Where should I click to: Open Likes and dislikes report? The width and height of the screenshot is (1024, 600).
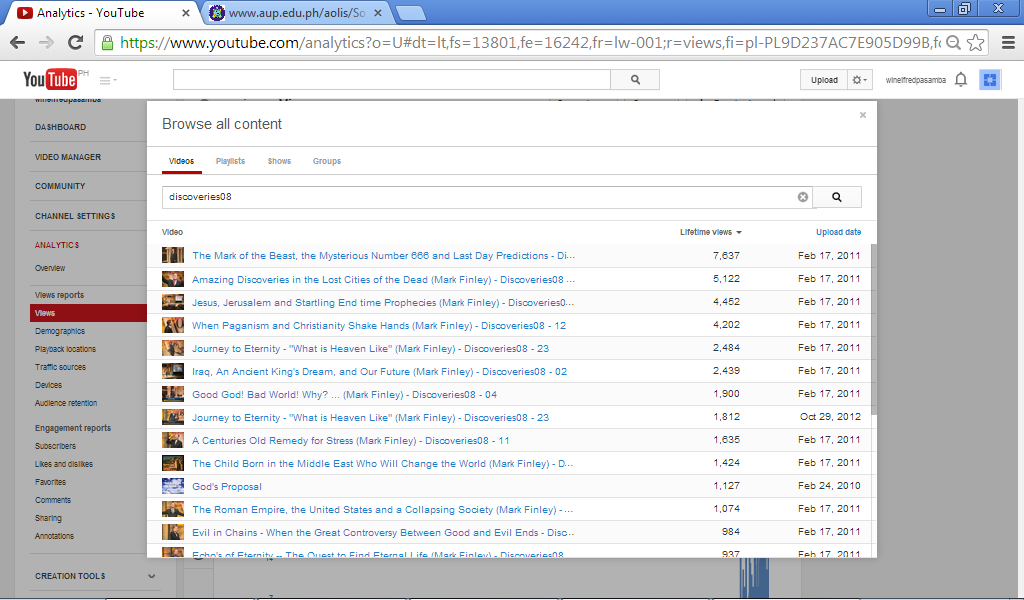[x=64, y=464]
